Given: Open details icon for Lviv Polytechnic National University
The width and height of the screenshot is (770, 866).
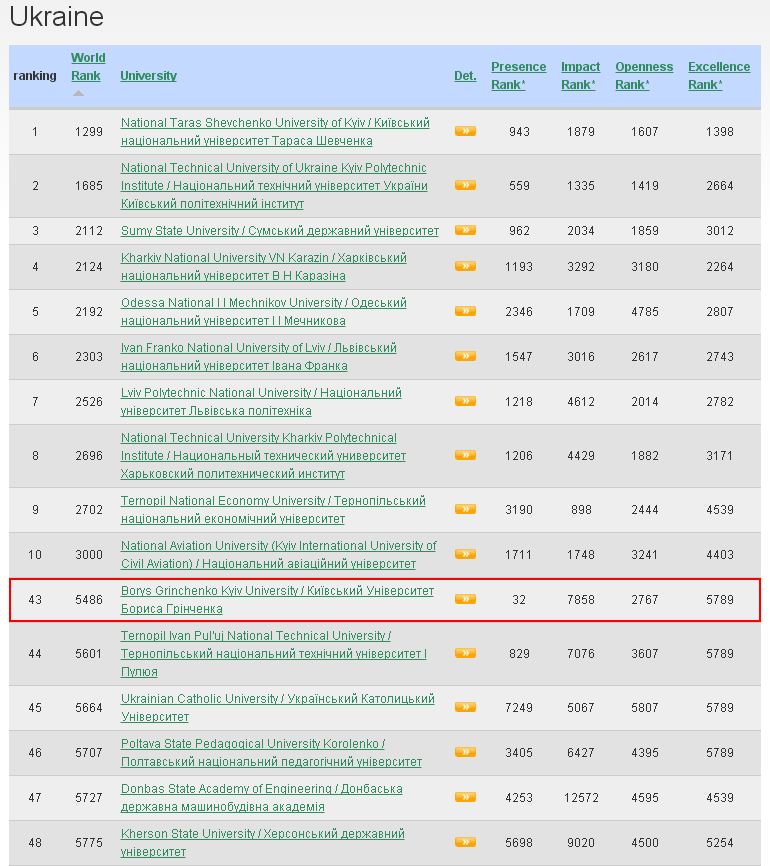Looking at the screenshot, I should (465, 401).
